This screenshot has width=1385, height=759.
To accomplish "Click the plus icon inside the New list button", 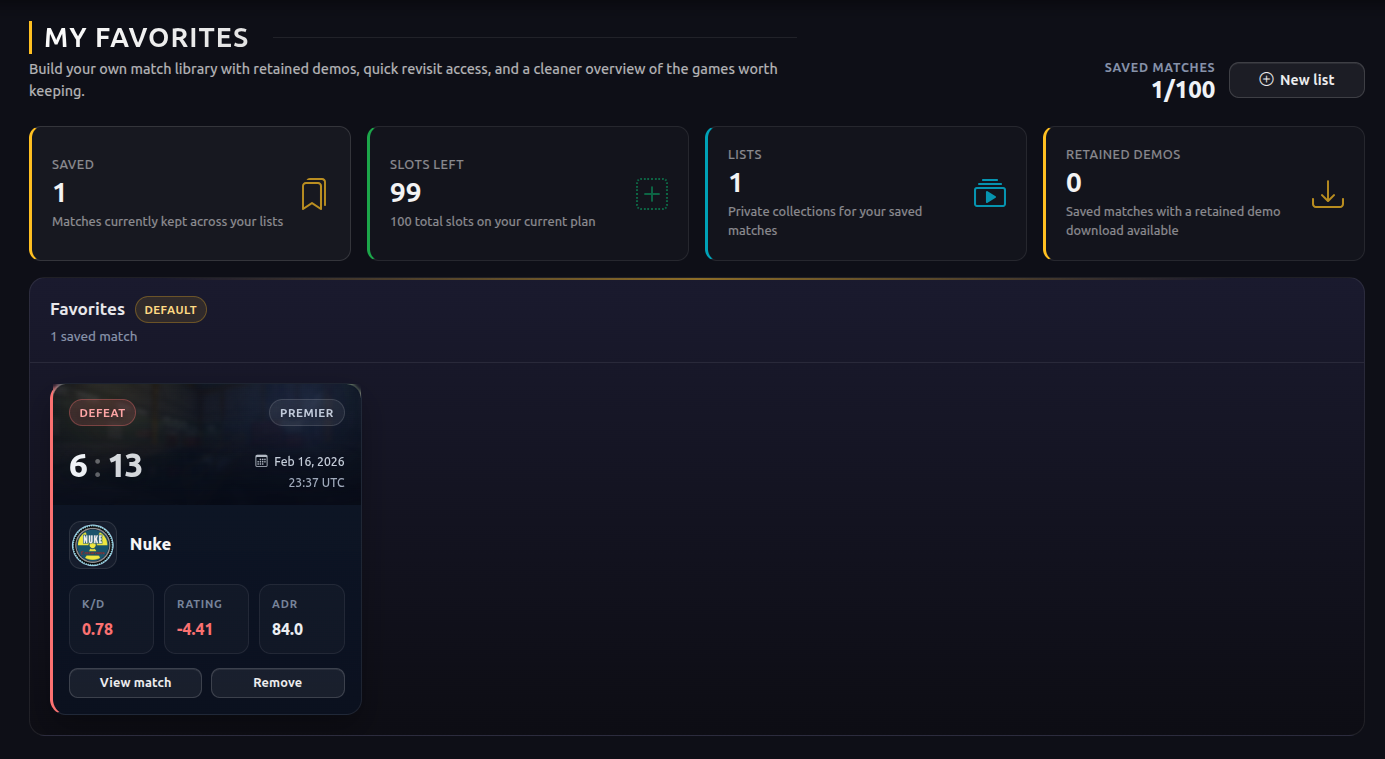I will click(1266, 80).
